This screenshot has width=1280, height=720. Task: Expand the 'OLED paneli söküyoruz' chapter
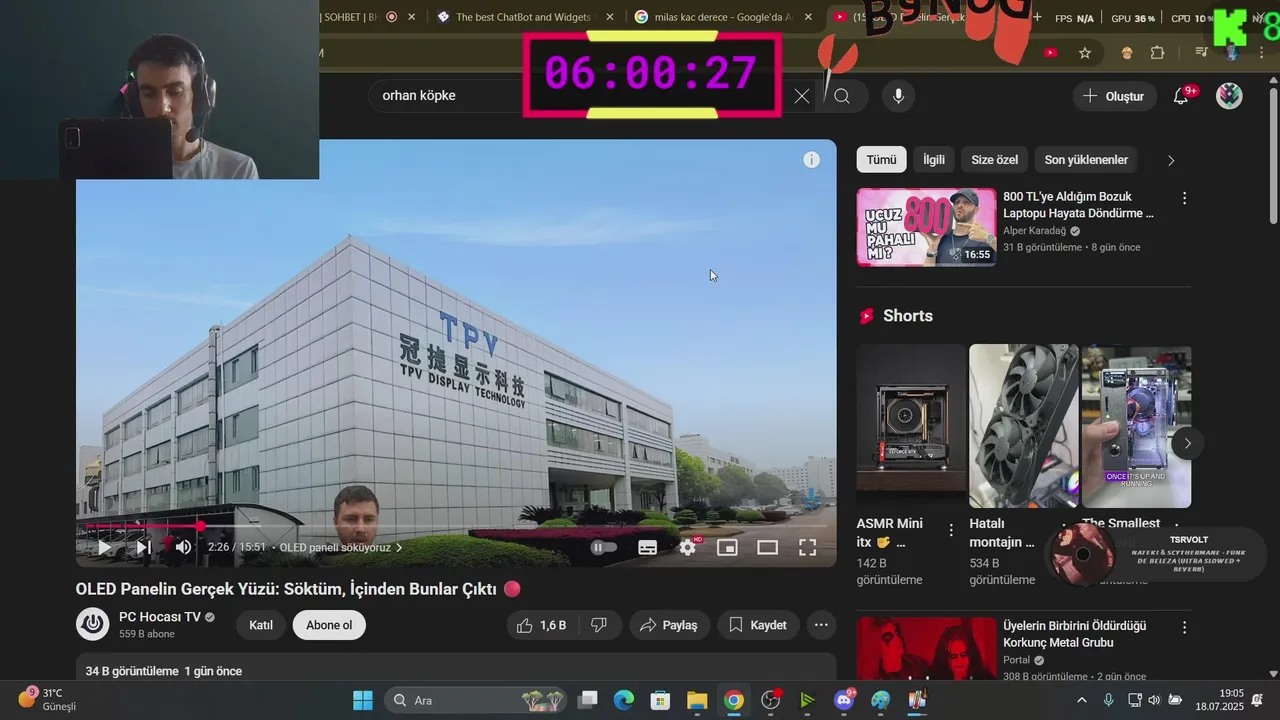click(341, 547)
